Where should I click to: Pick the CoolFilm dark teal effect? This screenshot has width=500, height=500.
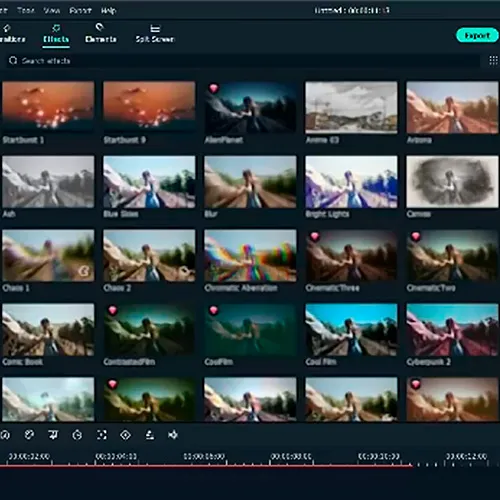[x=250, y=329]
